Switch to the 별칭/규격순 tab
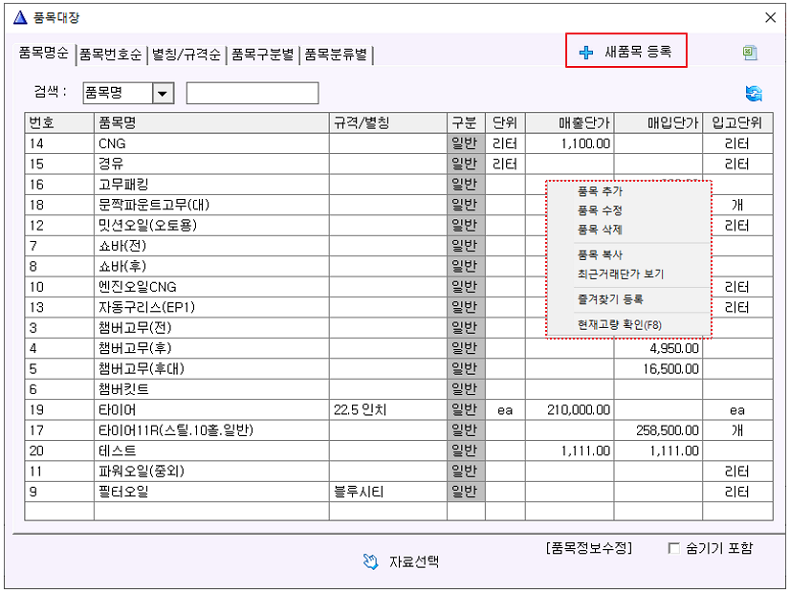The width and height of the screenshot is (790, 593). coord(186,54)
